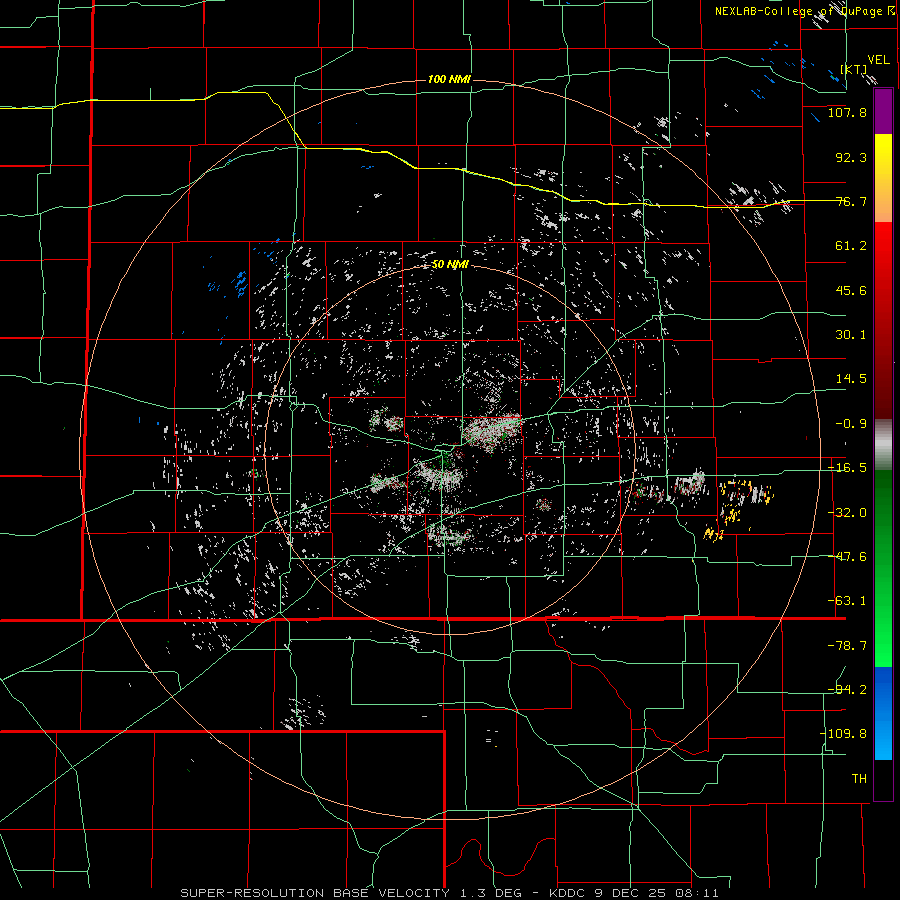Click the NEXLAB-College of DuPage label
This screenshot has width=900, height=900.
[x=804, y=11]
